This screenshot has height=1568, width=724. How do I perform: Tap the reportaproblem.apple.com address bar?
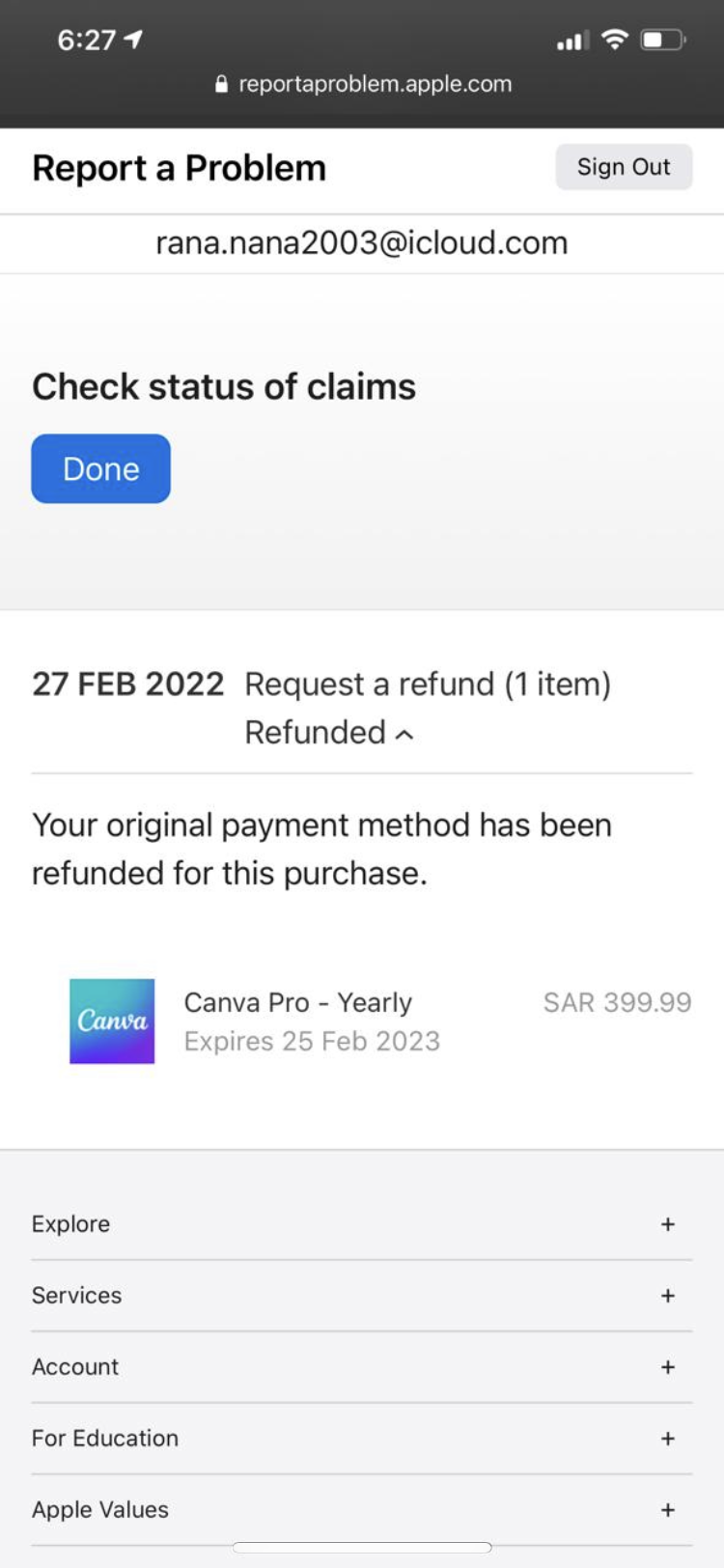363,84
